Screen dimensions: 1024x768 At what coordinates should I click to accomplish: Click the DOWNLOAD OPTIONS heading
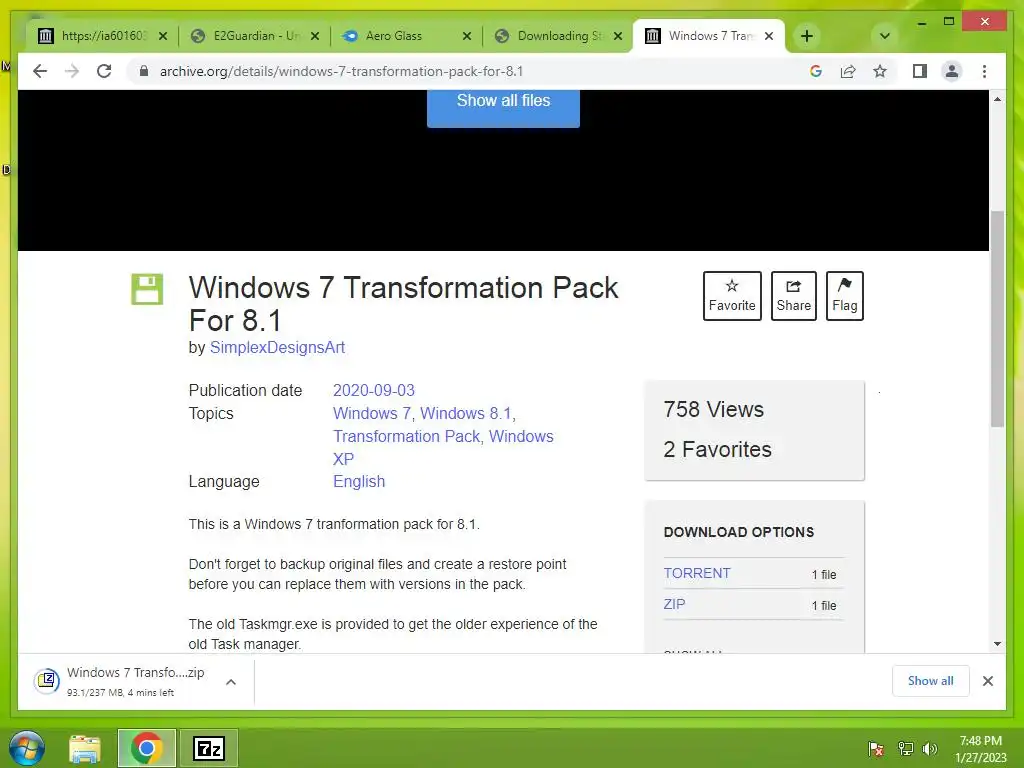[739, 532]
